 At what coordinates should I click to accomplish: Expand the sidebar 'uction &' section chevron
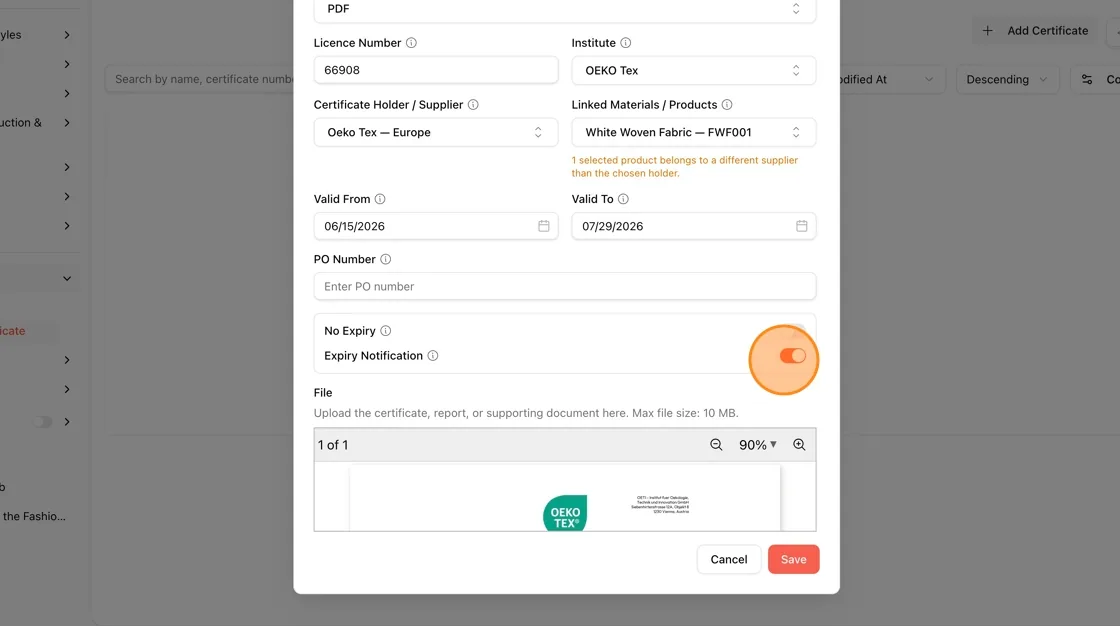66,123
